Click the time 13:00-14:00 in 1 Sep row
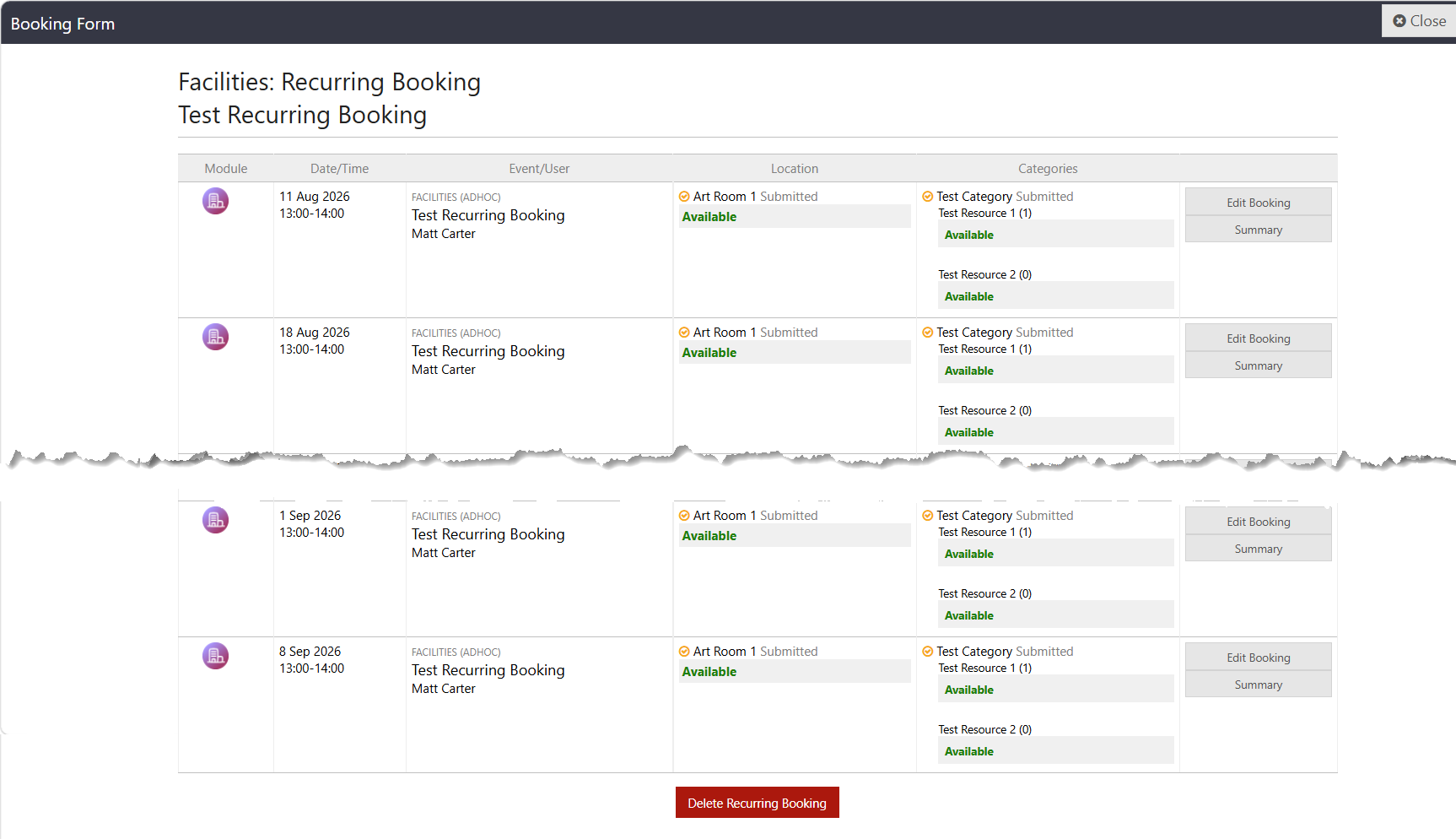 click(312, 533)
